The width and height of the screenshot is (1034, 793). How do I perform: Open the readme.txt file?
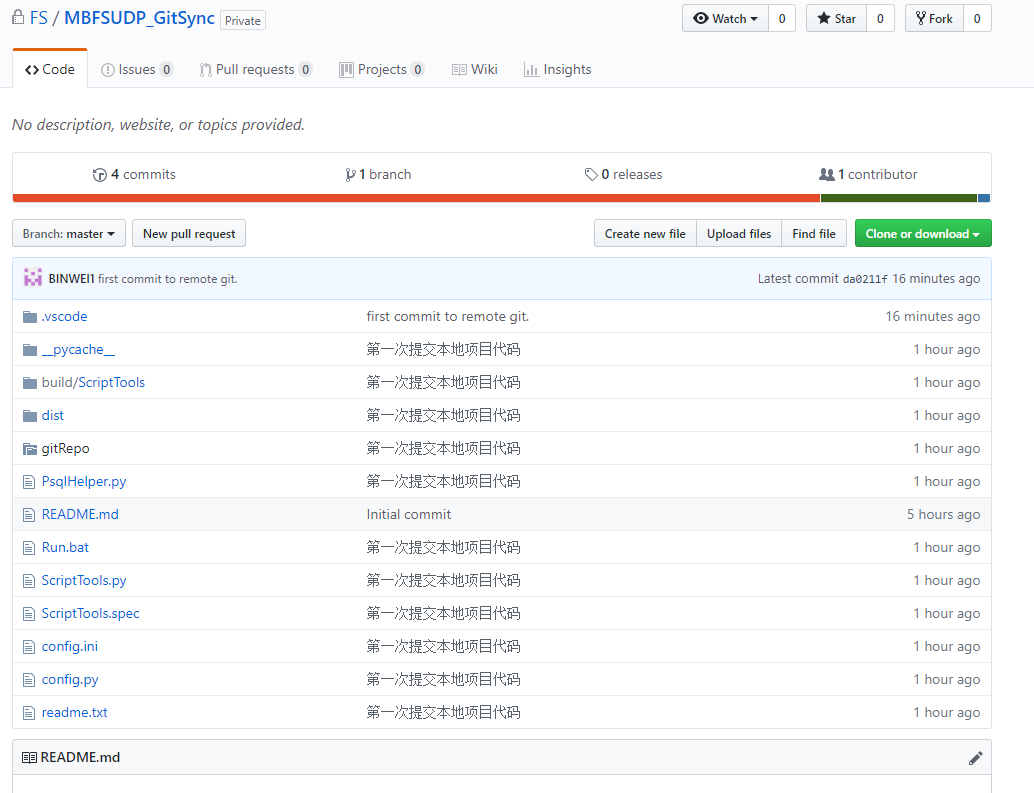coord(74,712)
